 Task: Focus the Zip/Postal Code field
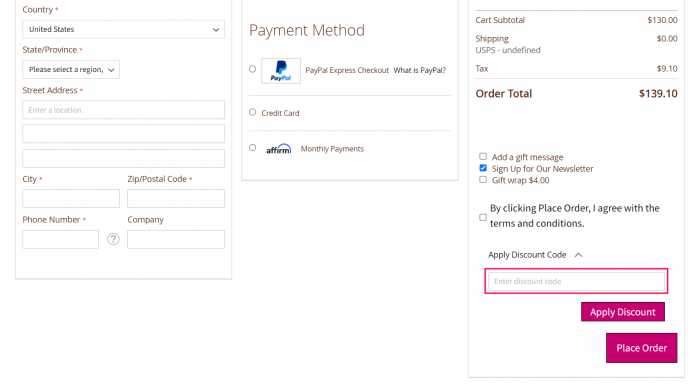[176, 198]
